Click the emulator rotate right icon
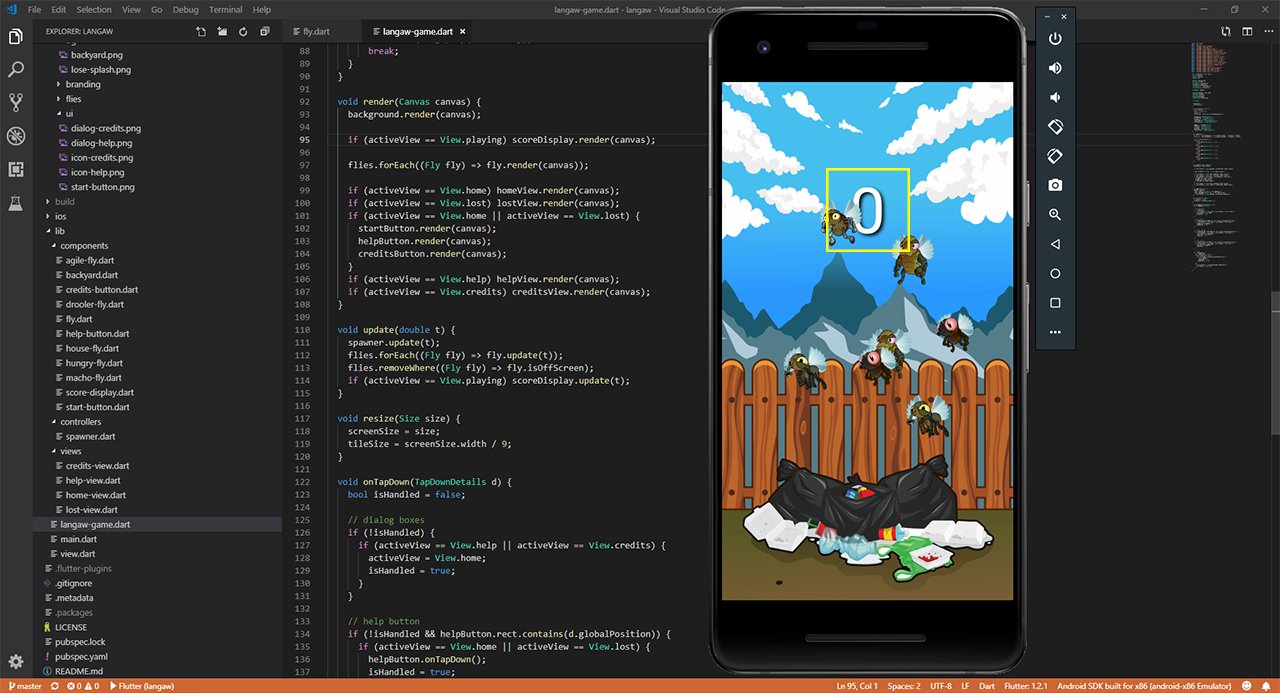The width and height of the screenshot is (1280, 693). coord(1055,156)
